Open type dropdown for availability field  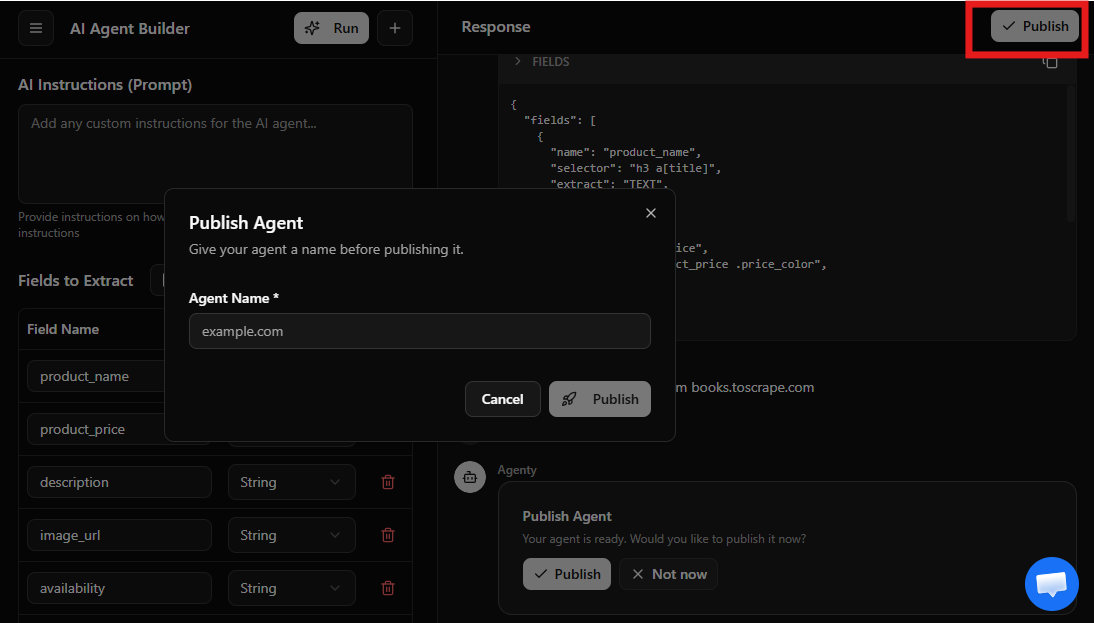pos(291,588)
